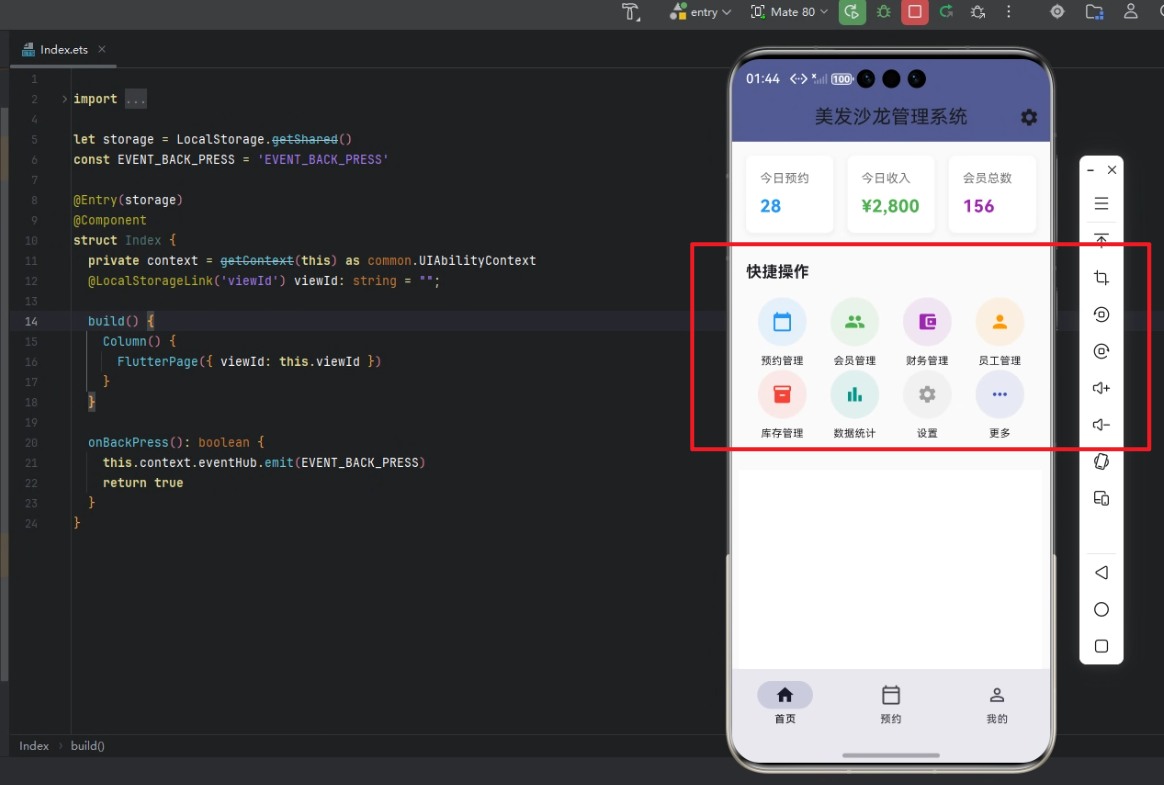Click the target locate icon in toolbar
1164x785 pixels.
pos(1057,12)
